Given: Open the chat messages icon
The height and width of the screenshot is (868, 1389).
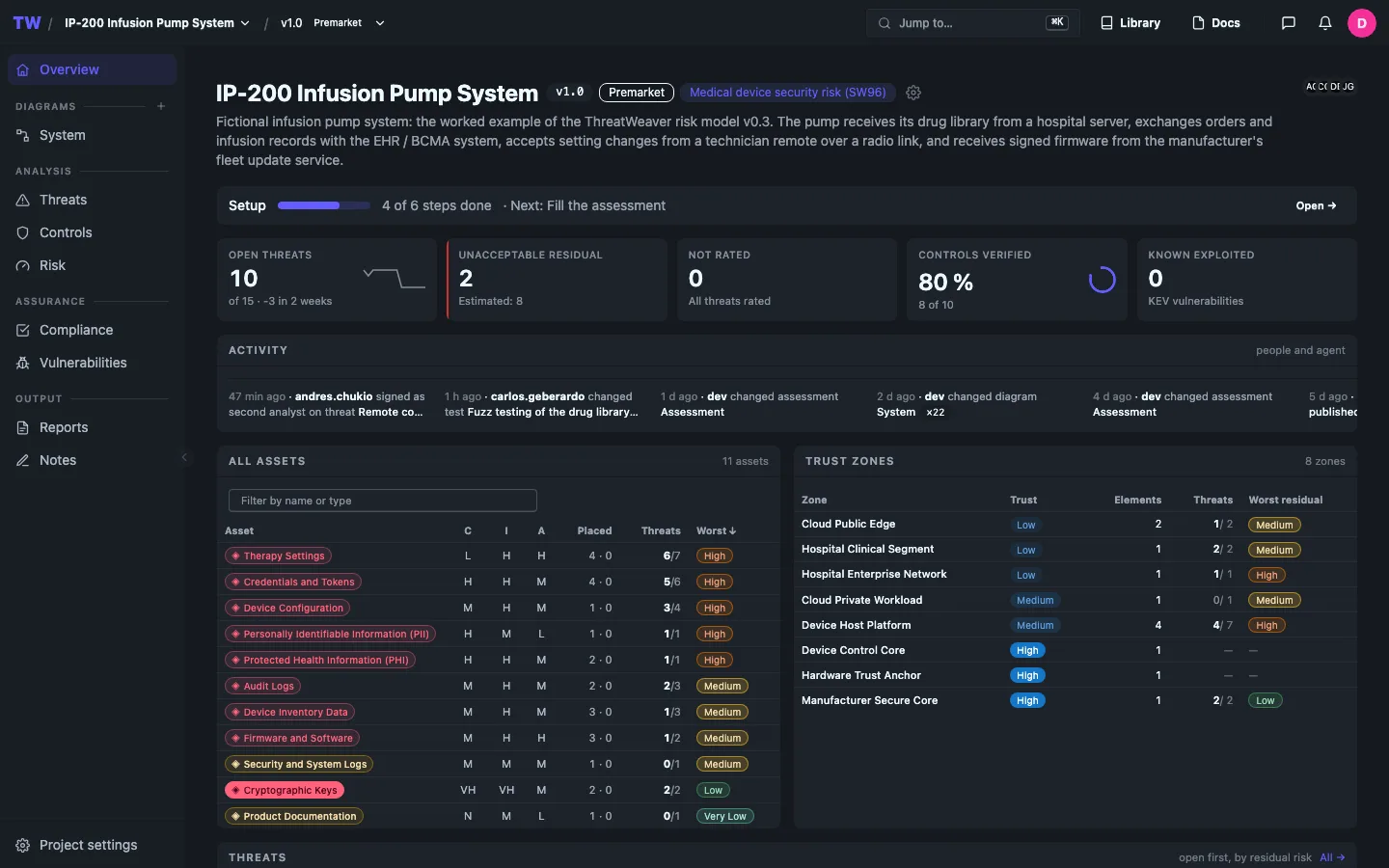Looking at the screenshot, I should coord(1288,23).
